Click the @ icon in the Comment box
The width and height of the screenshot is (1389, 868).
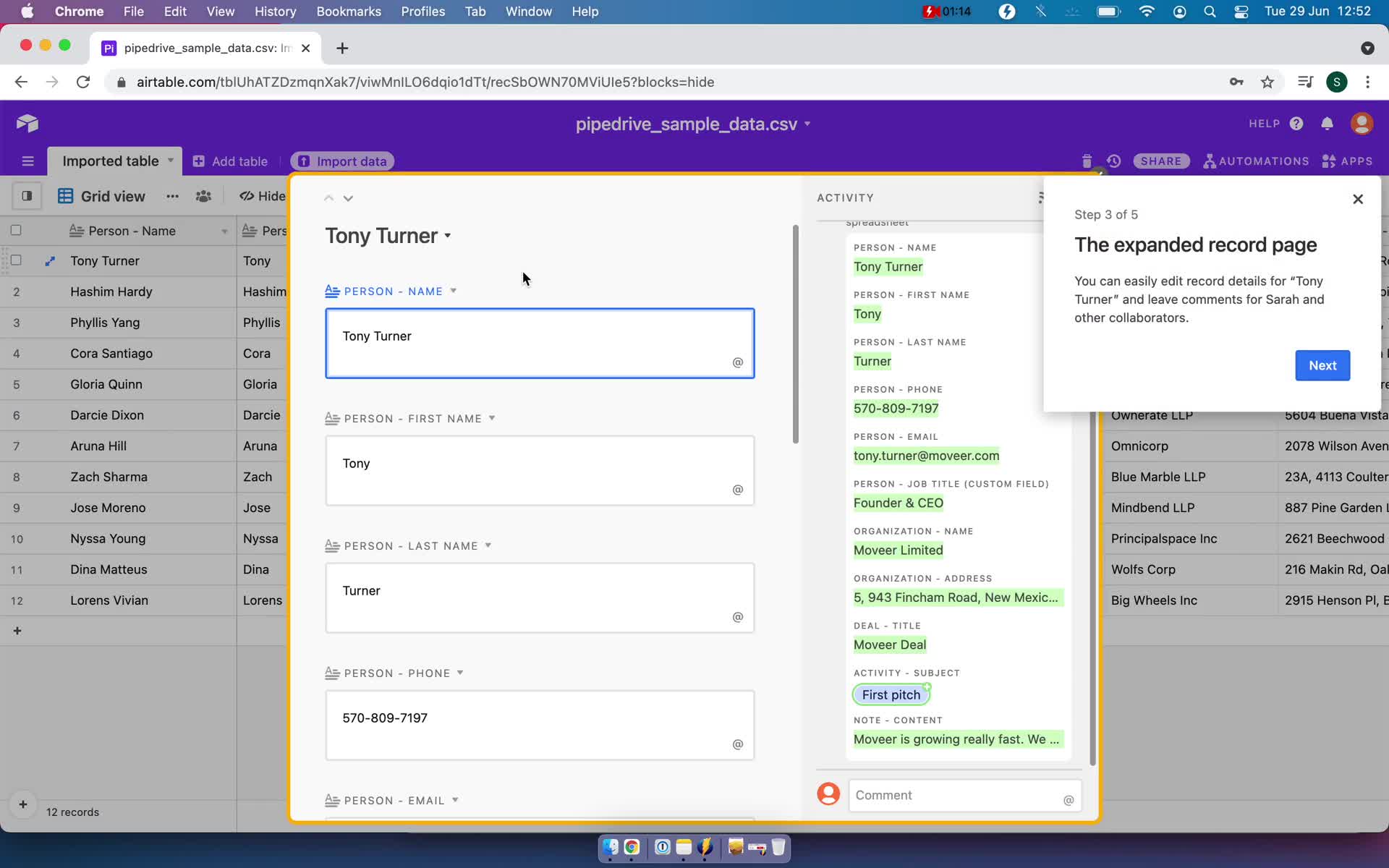click(1069, 799)
